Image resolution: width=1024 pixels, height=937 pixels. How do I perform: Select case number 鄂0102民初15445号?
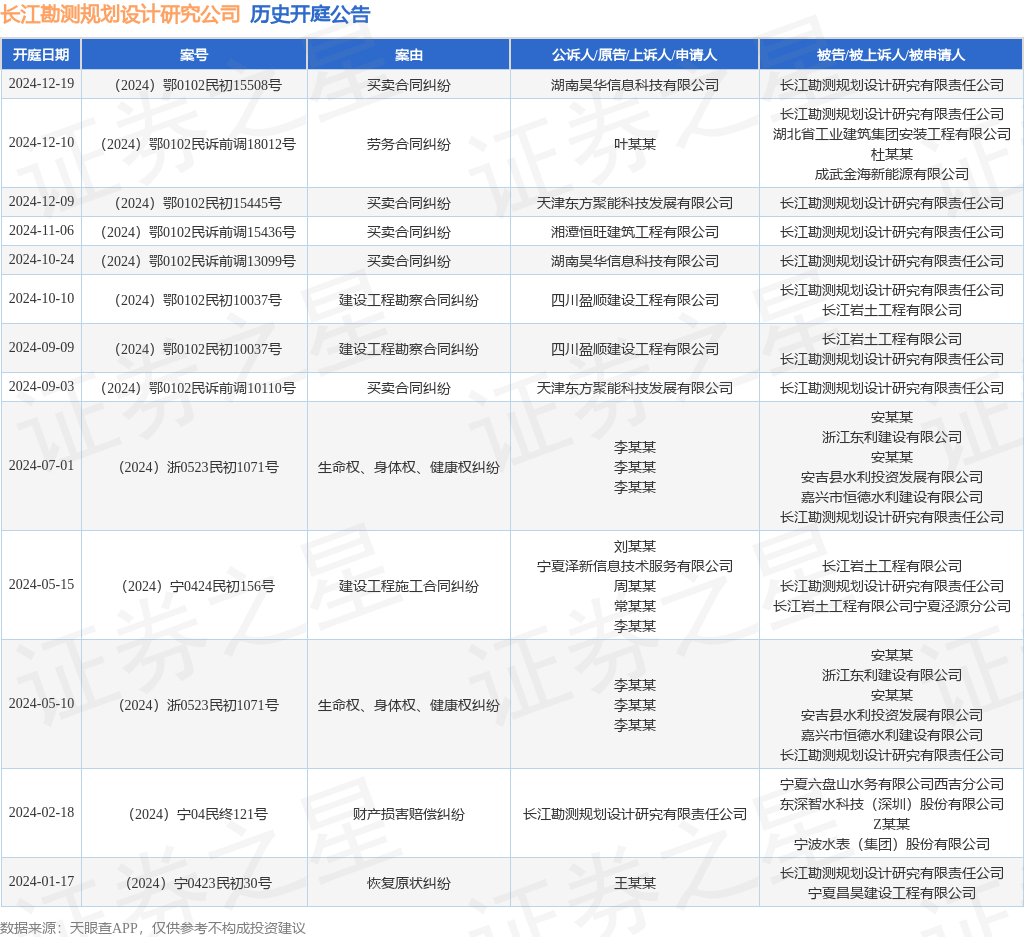[198, 203]
